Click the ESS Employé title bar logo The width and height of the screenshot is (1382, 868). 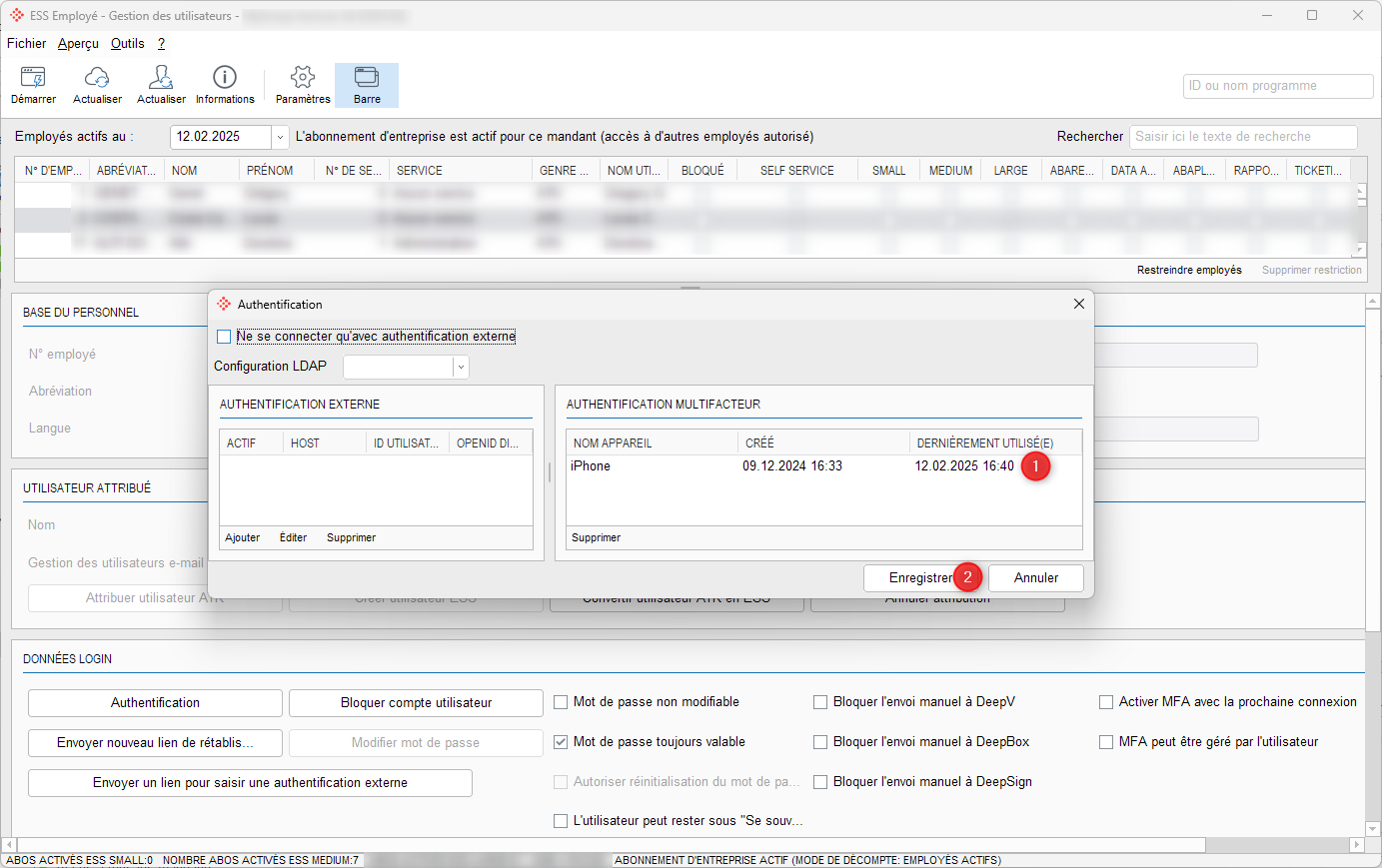pos(17,16)
